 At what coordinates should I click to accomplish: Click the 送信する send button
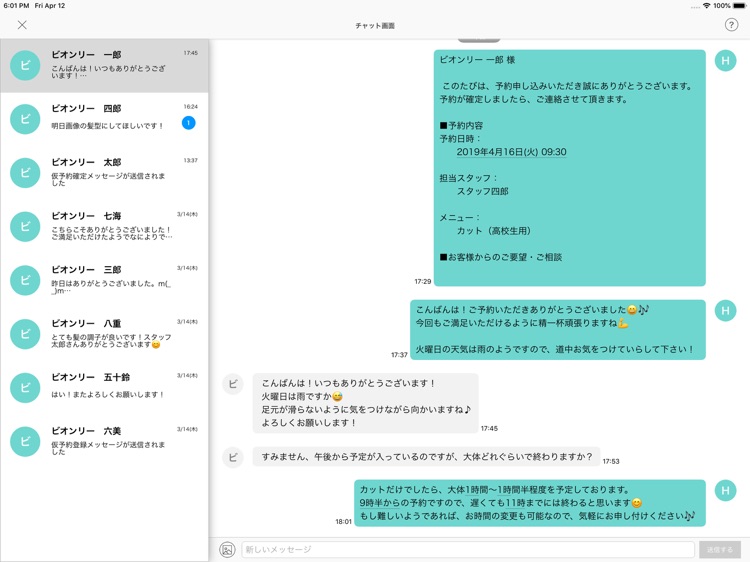pyautogui.click(x=720, y=550)
